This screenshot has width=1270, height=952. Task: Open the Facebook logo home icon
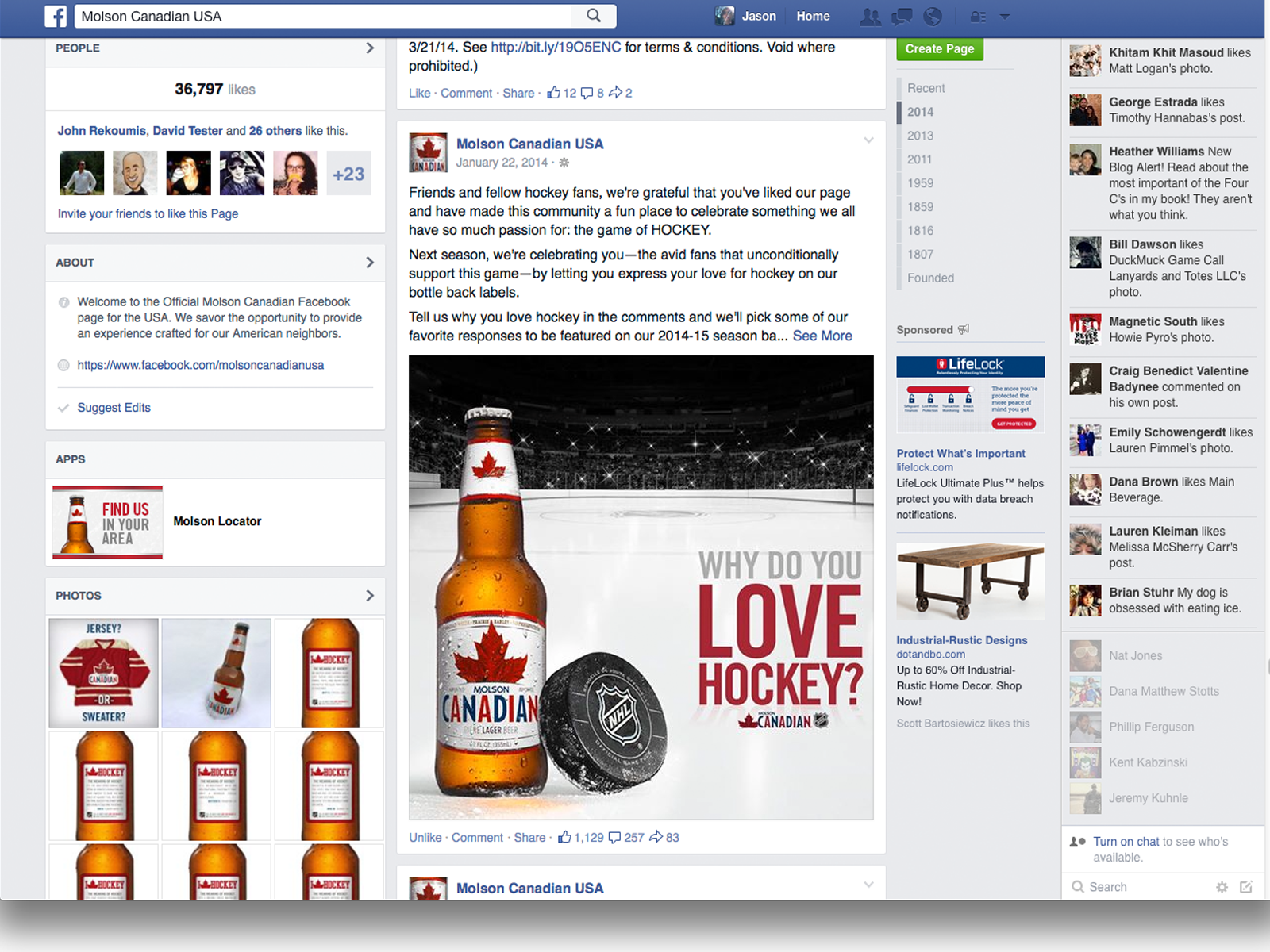[56, 16]
